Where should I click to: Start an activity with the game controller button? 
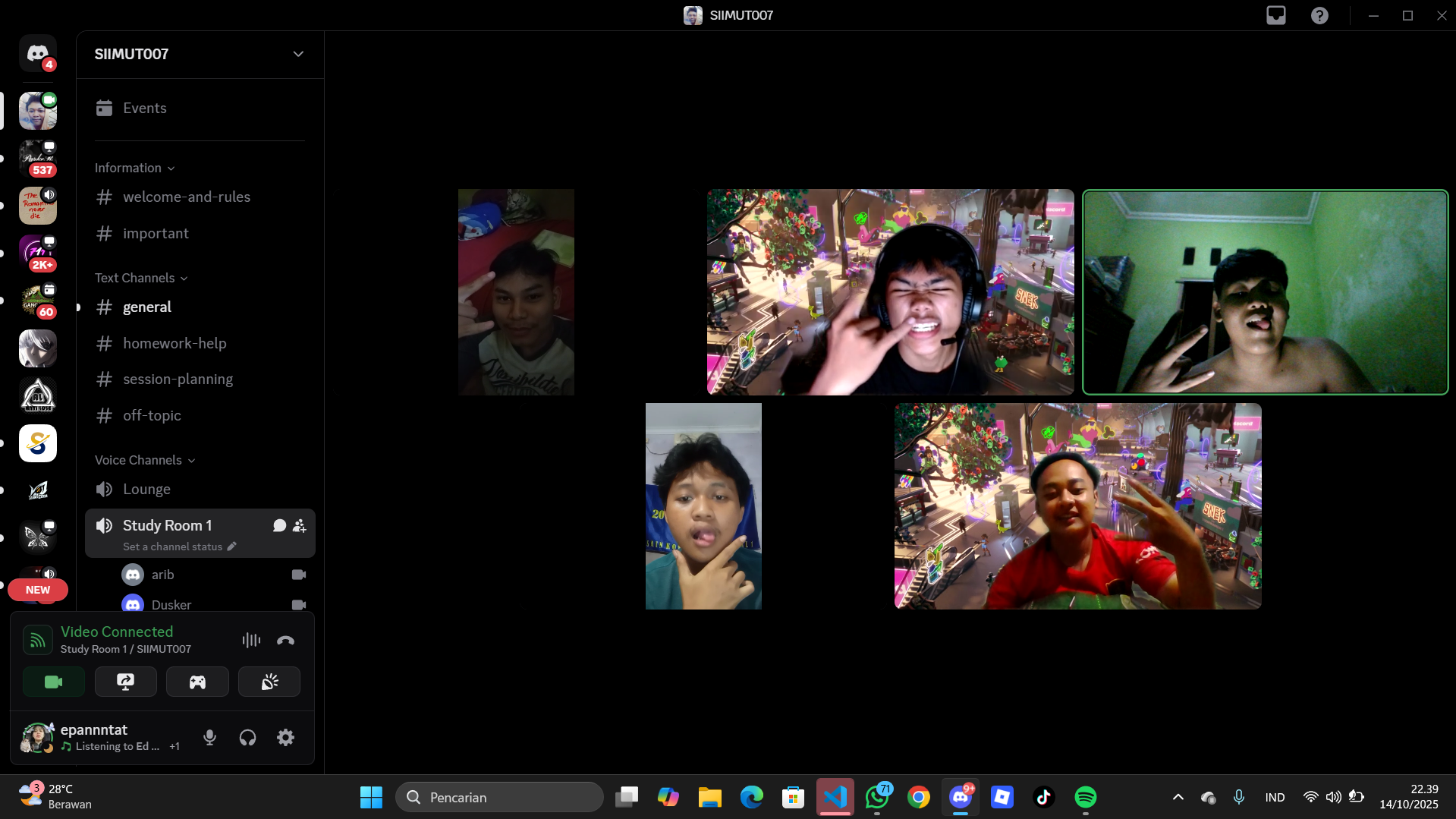pos(197,682)
